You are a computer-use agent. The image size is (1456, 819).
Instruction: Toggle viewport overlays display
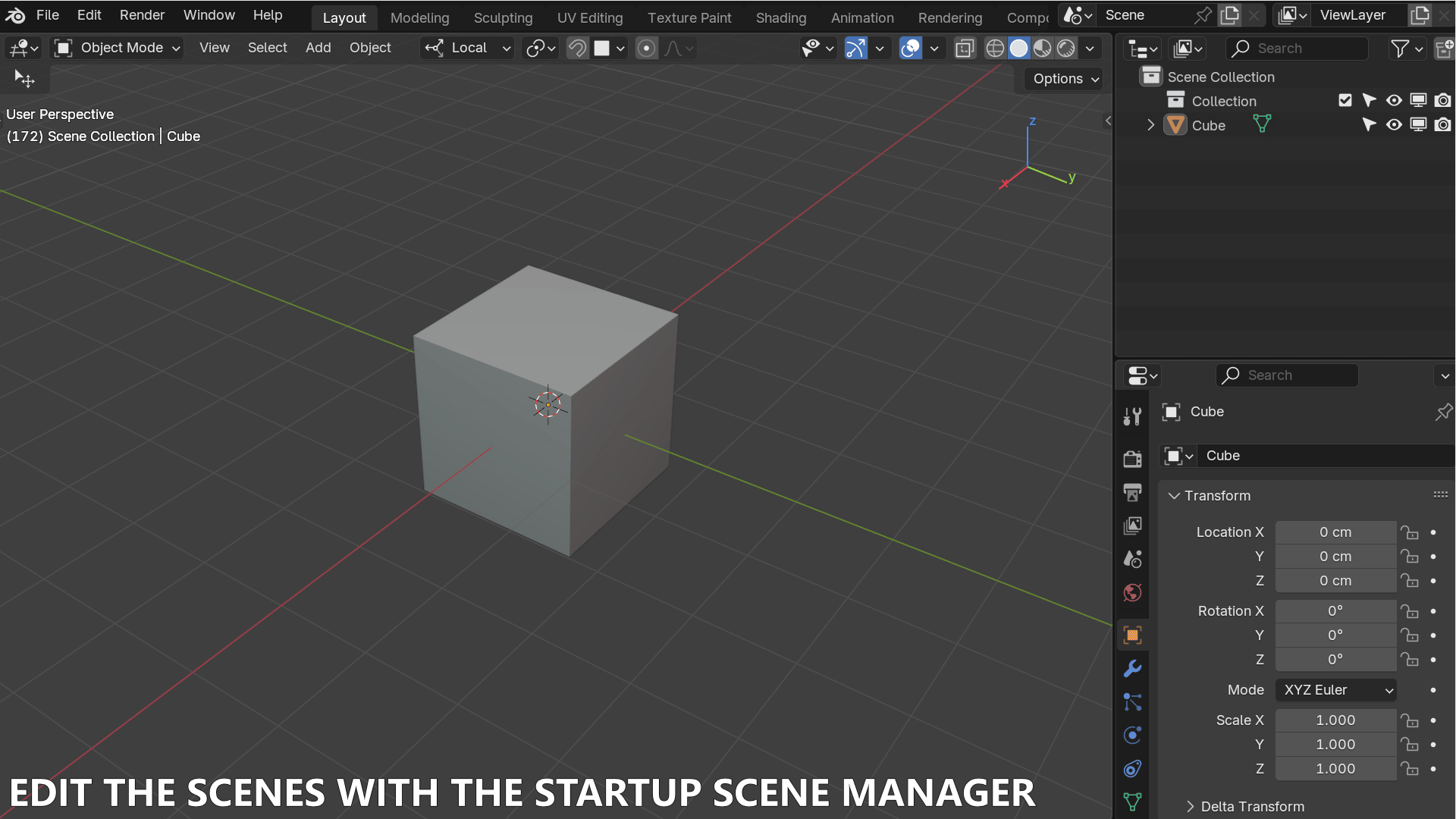click(x=910, y=48)
